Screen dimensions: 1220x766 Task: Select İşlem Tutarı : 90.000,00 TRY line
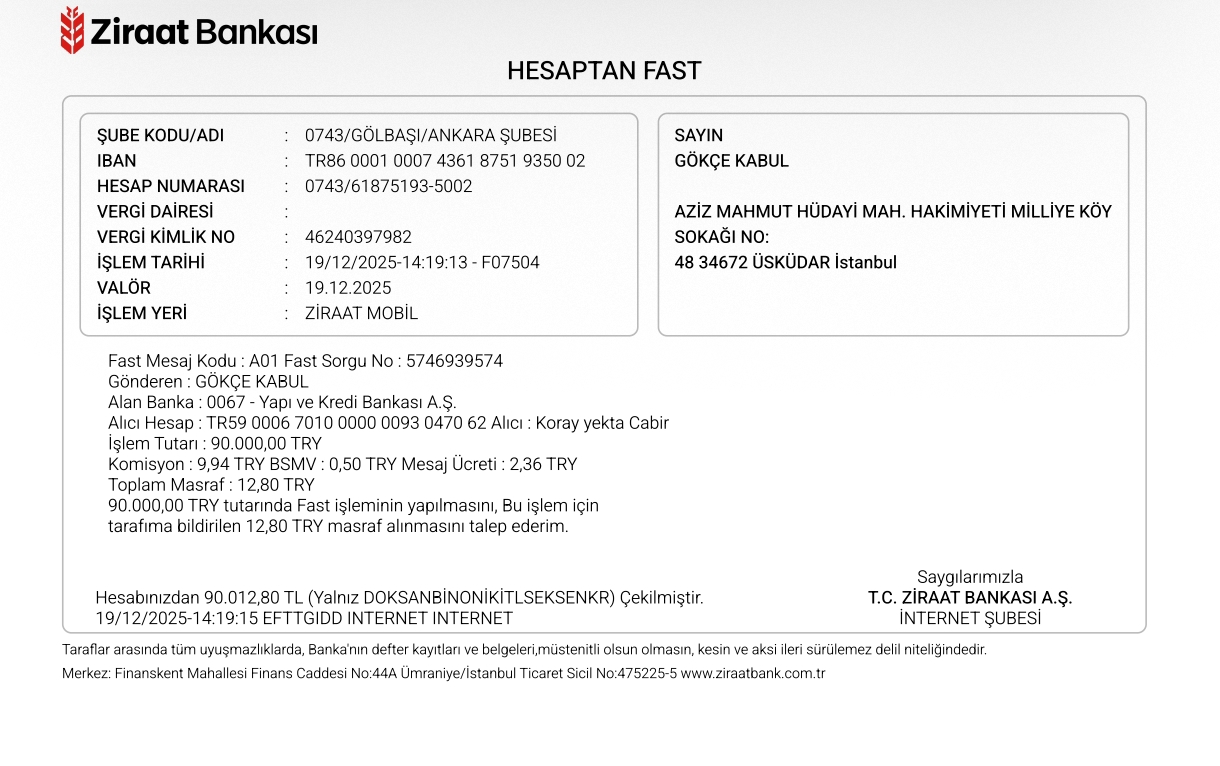(215, 444)
